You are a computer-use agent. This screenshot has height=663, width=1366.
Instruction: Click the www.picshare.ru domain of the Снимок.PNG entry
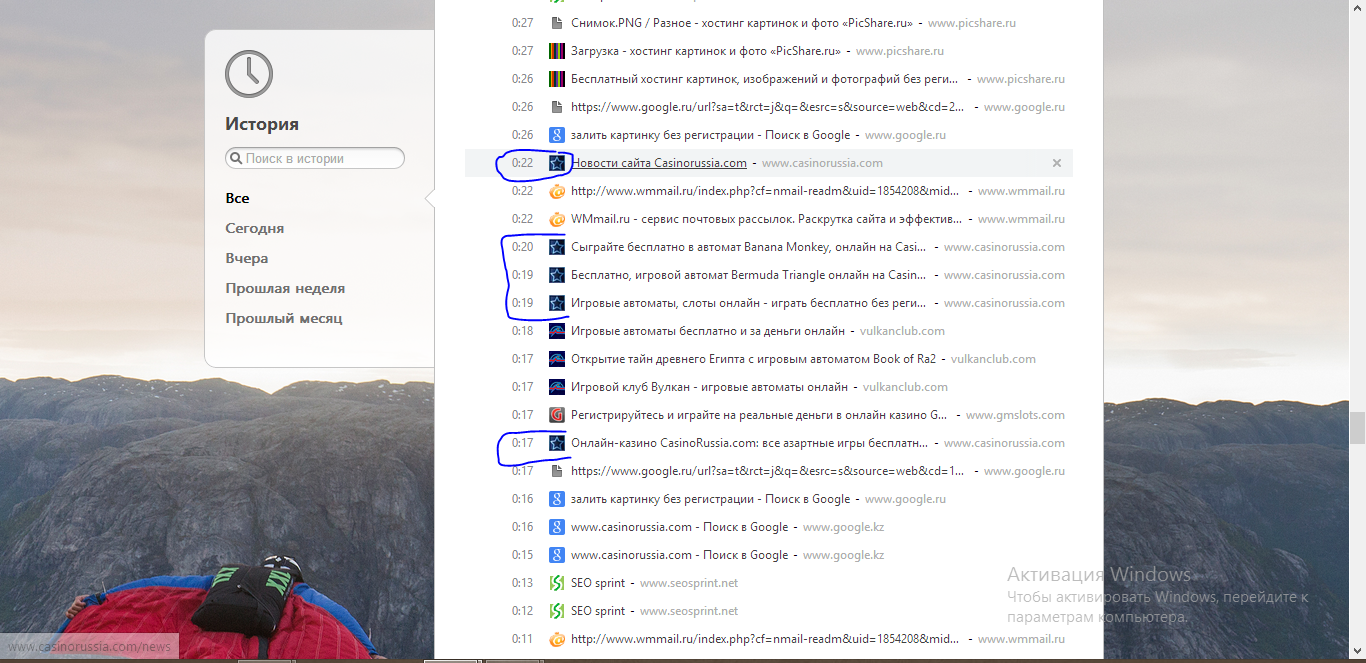tap(972, 23)
